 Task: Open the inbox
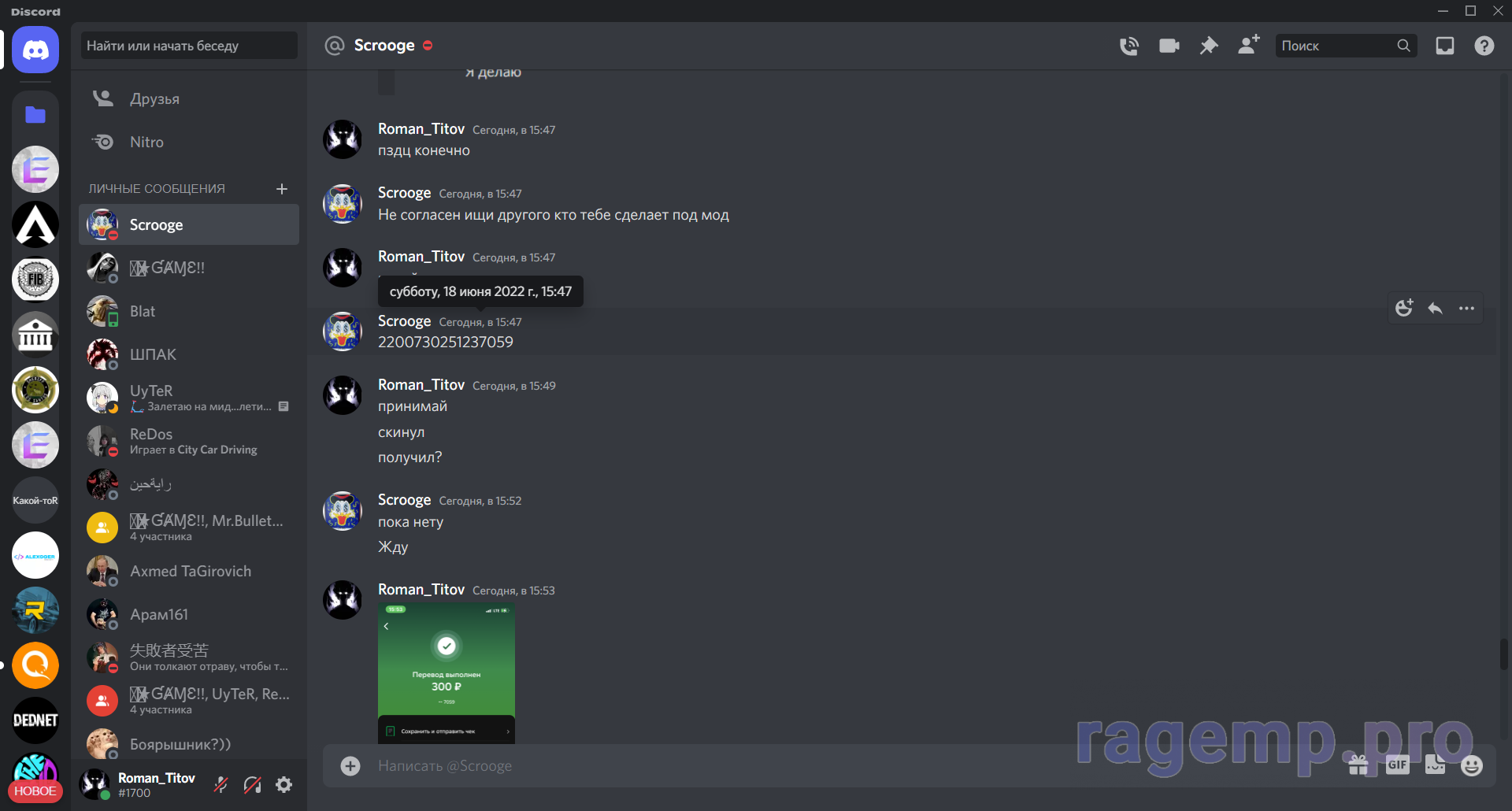pyautogui.click(x=1445, y=46)
